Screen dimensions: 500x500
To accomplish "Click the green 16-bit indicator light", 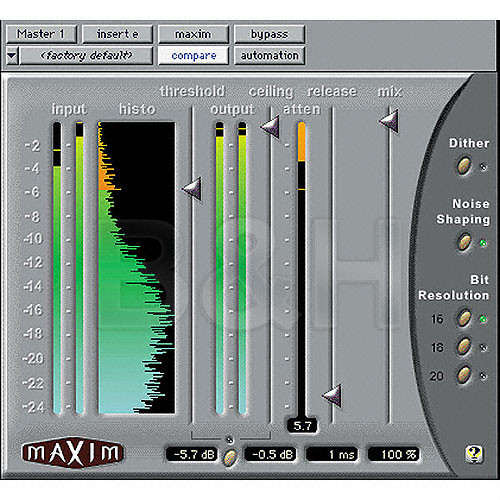I will [483, 319].
